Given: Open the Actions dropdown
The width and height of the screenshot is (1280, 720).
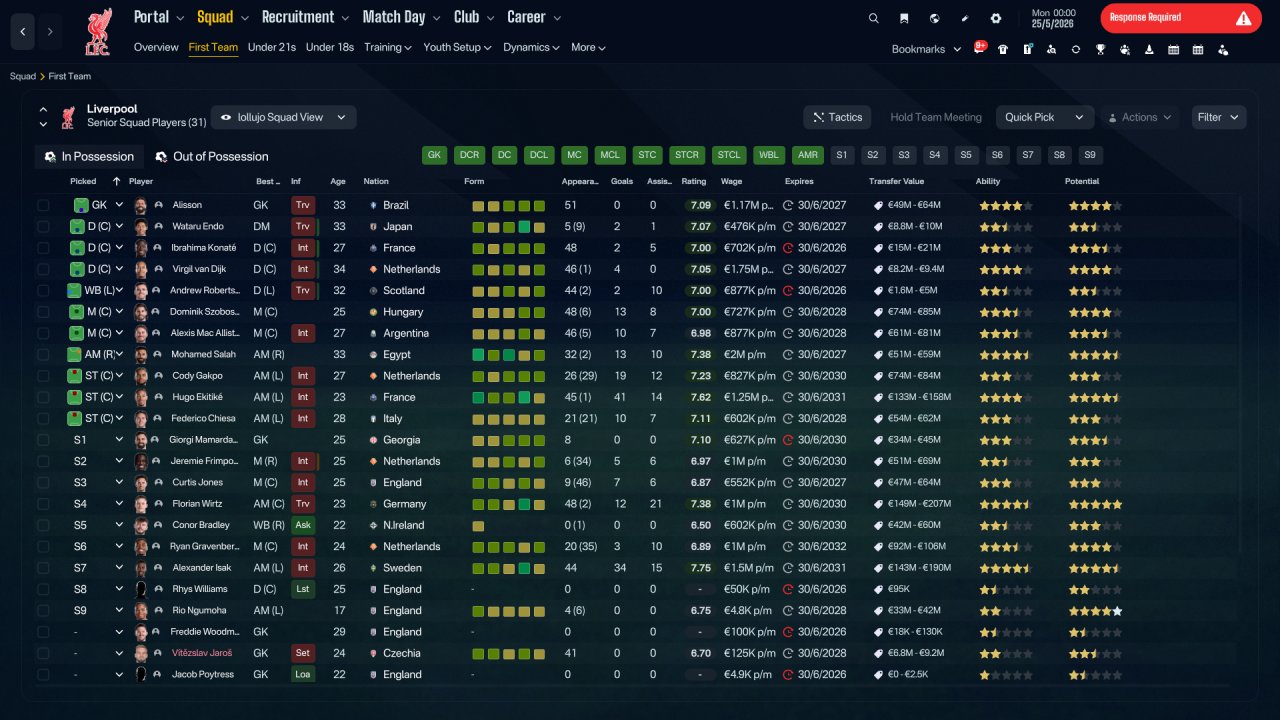Looking at the screenshot, I should tap(1140, 117).
